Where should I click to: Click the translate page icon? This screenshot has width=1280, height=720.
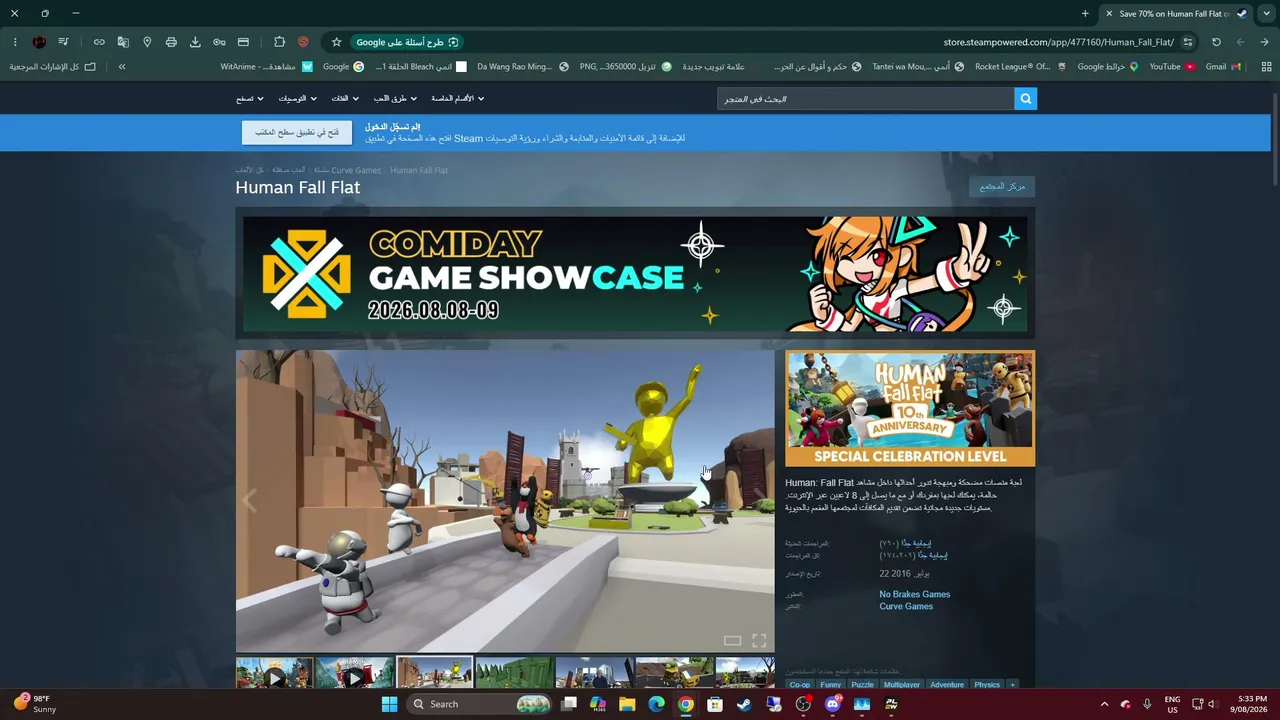(123, 42)
